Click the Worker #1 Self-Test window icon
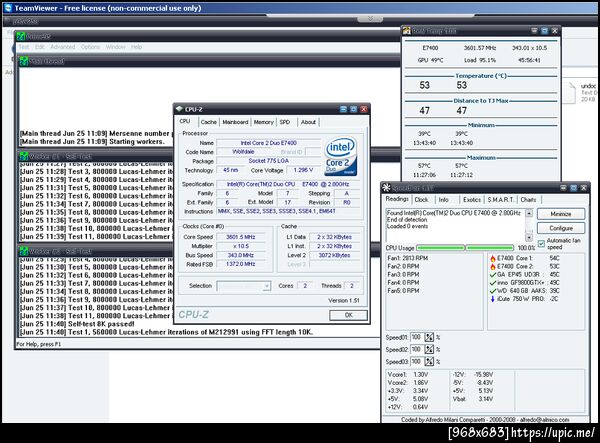This screenshot has width=600, height=443. [24, 156]
